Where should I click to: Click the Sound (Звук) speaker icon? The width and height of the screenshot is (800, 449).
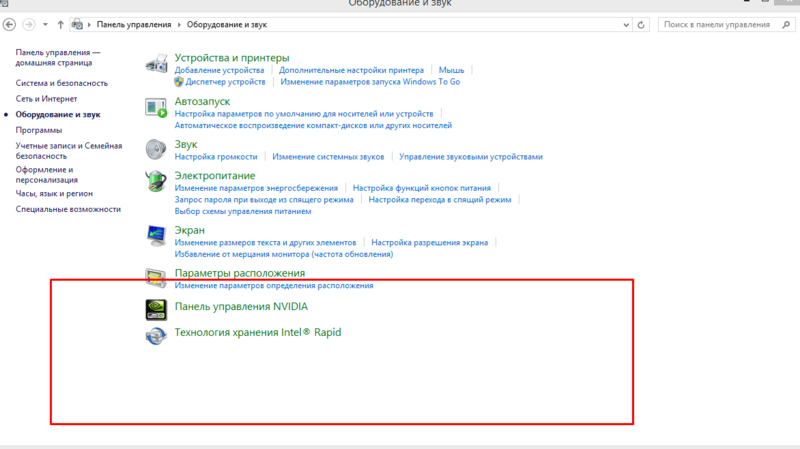(156, 149)
